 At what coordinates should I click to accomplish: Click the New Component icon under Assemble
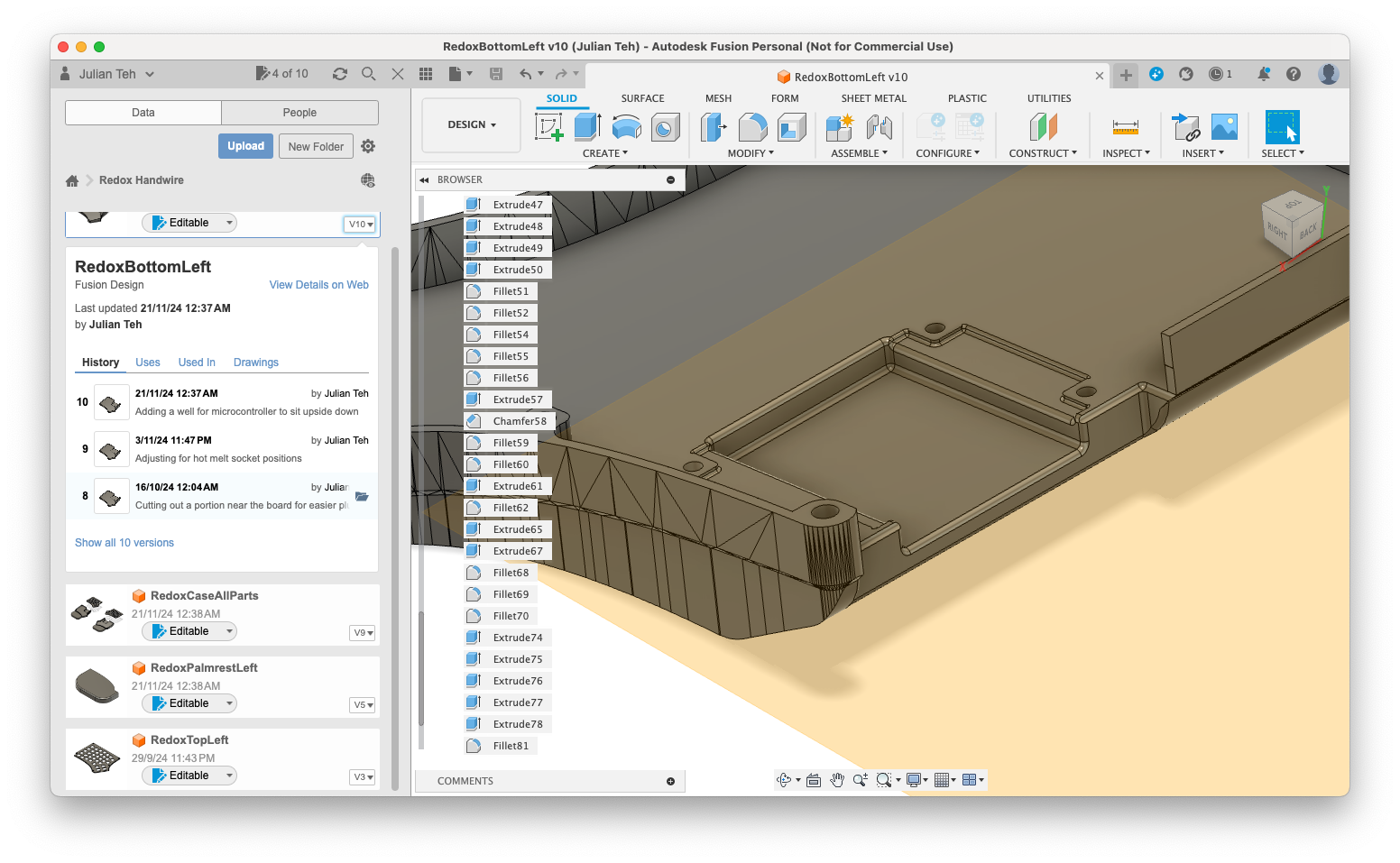coord(839,128)
